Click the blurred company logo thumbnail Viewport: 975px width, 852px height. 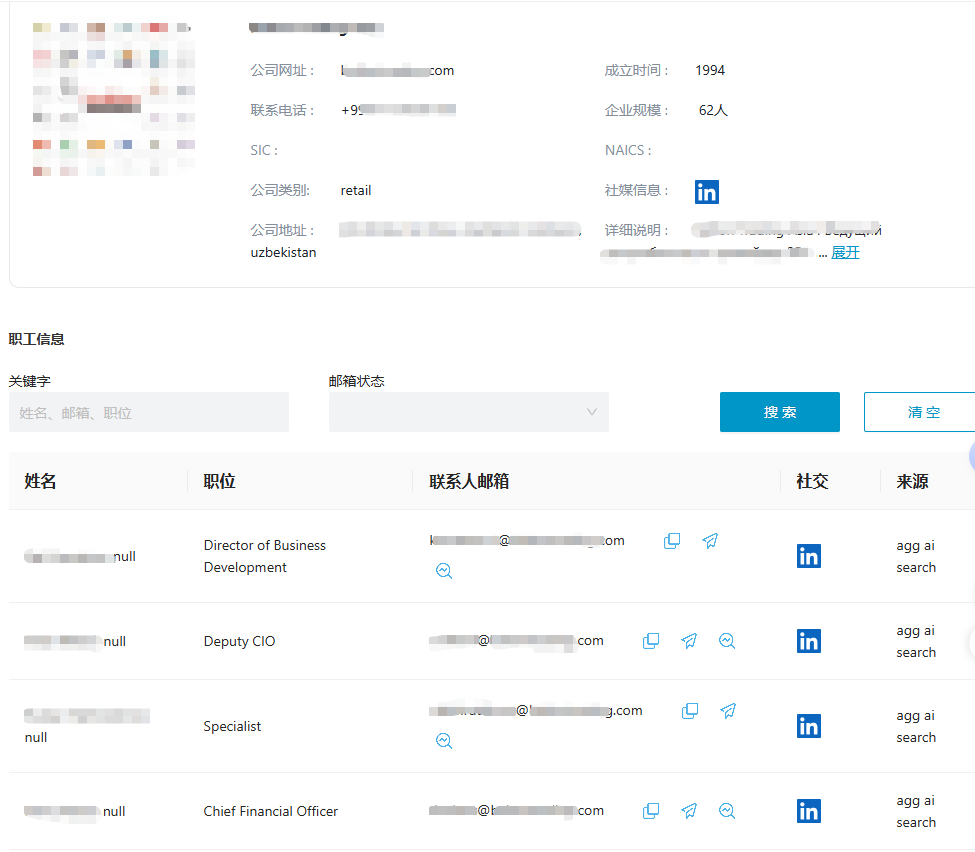pyautogui.click(x=113, y=100)
